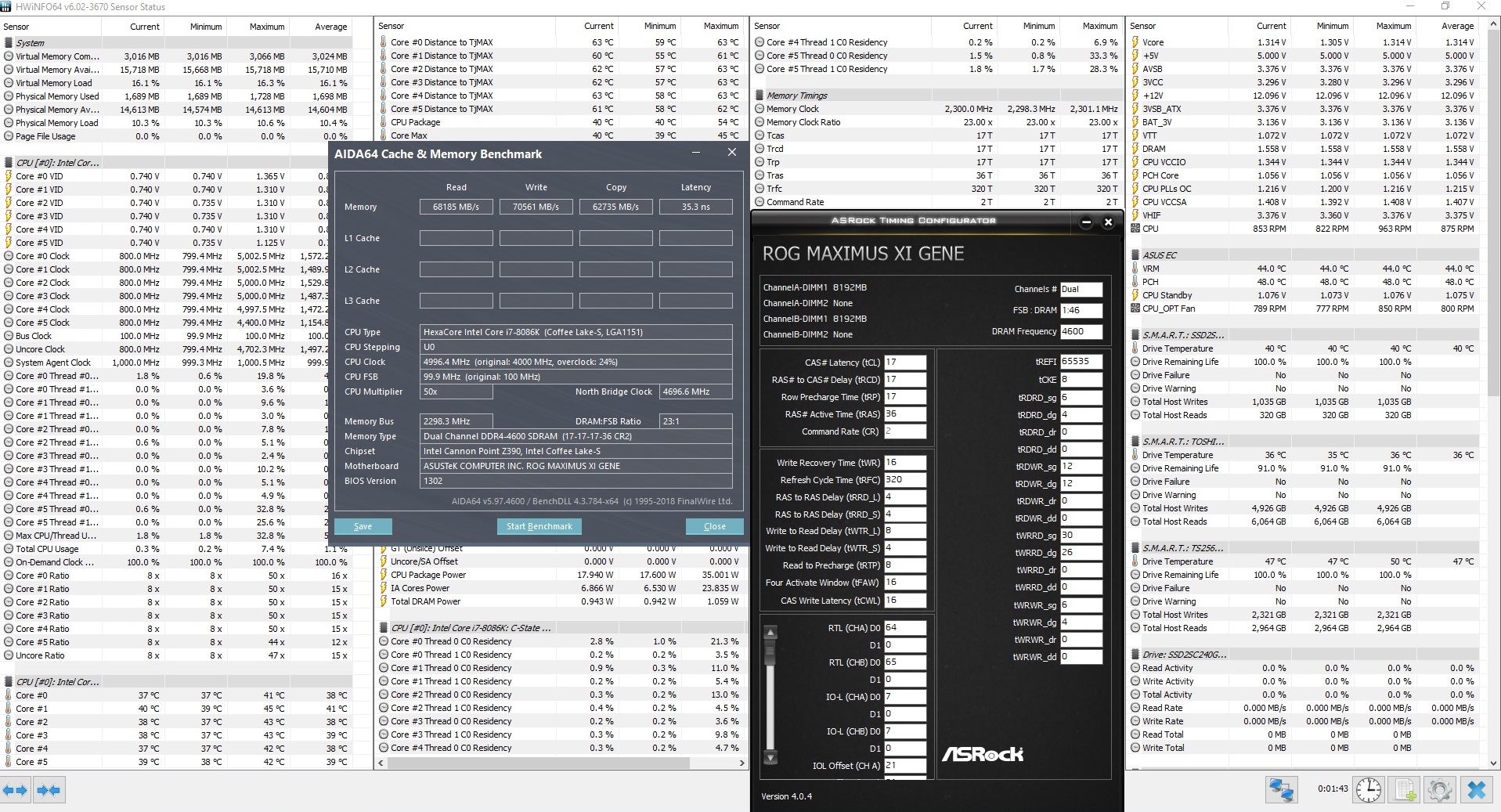Click the Command Rate (CR) field

click(x=905, y=431)
